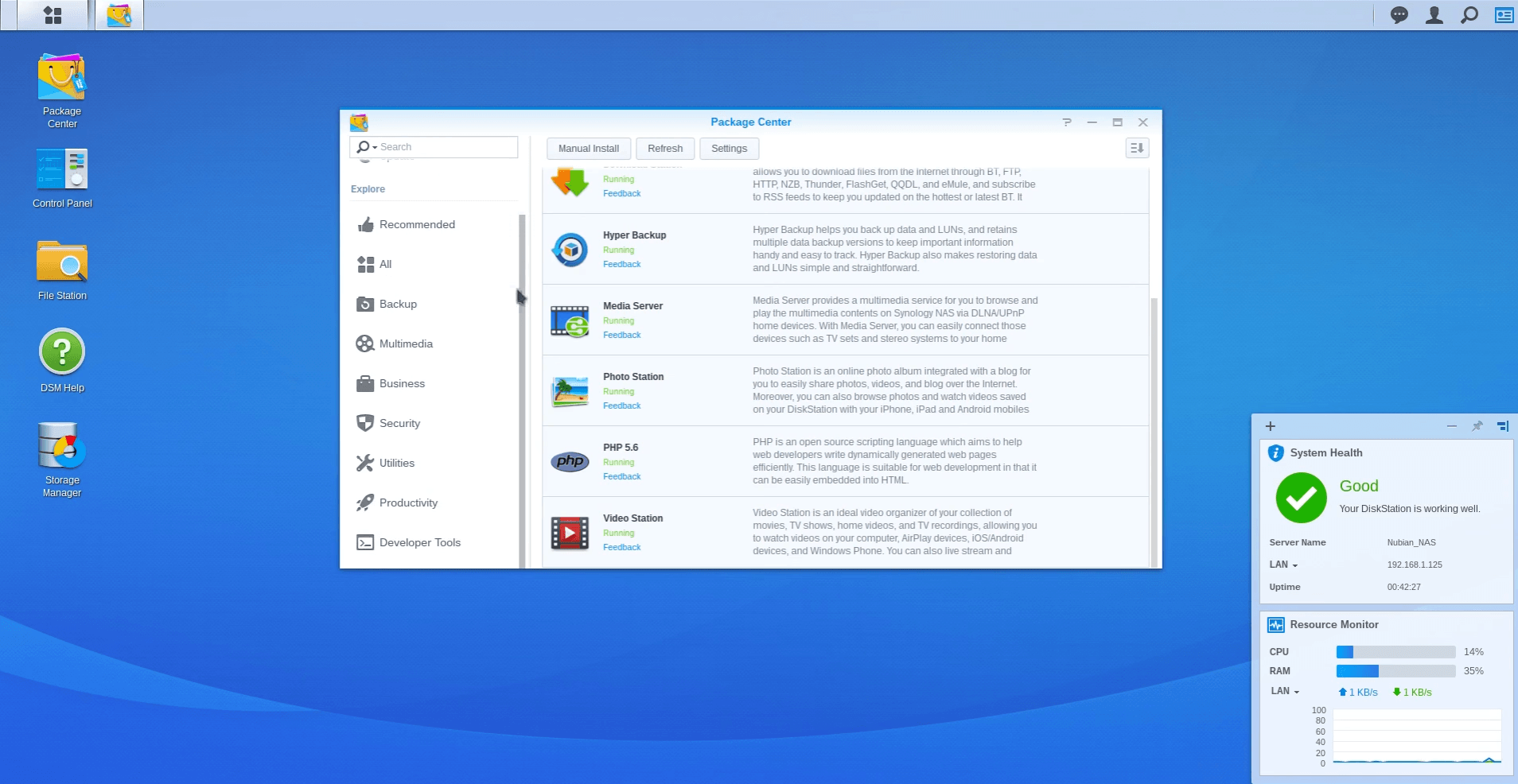Select the Productivity category
The height and width of the screenshot is (784, 1518).
click(434, 503)
